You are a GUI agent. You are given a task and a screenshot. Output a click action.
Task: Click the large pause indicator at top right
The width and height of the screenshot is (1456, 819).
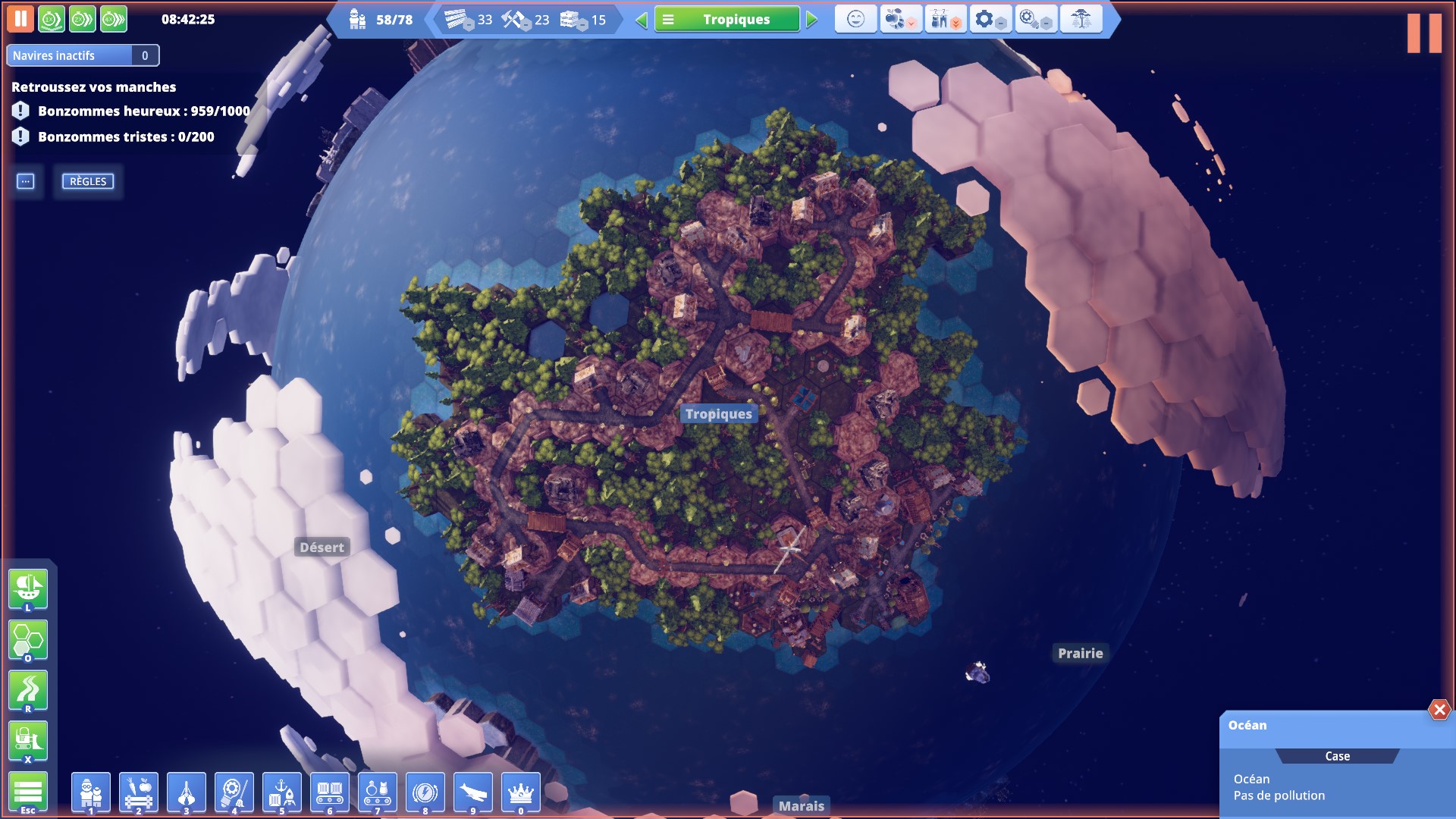tap(1424, 33)
